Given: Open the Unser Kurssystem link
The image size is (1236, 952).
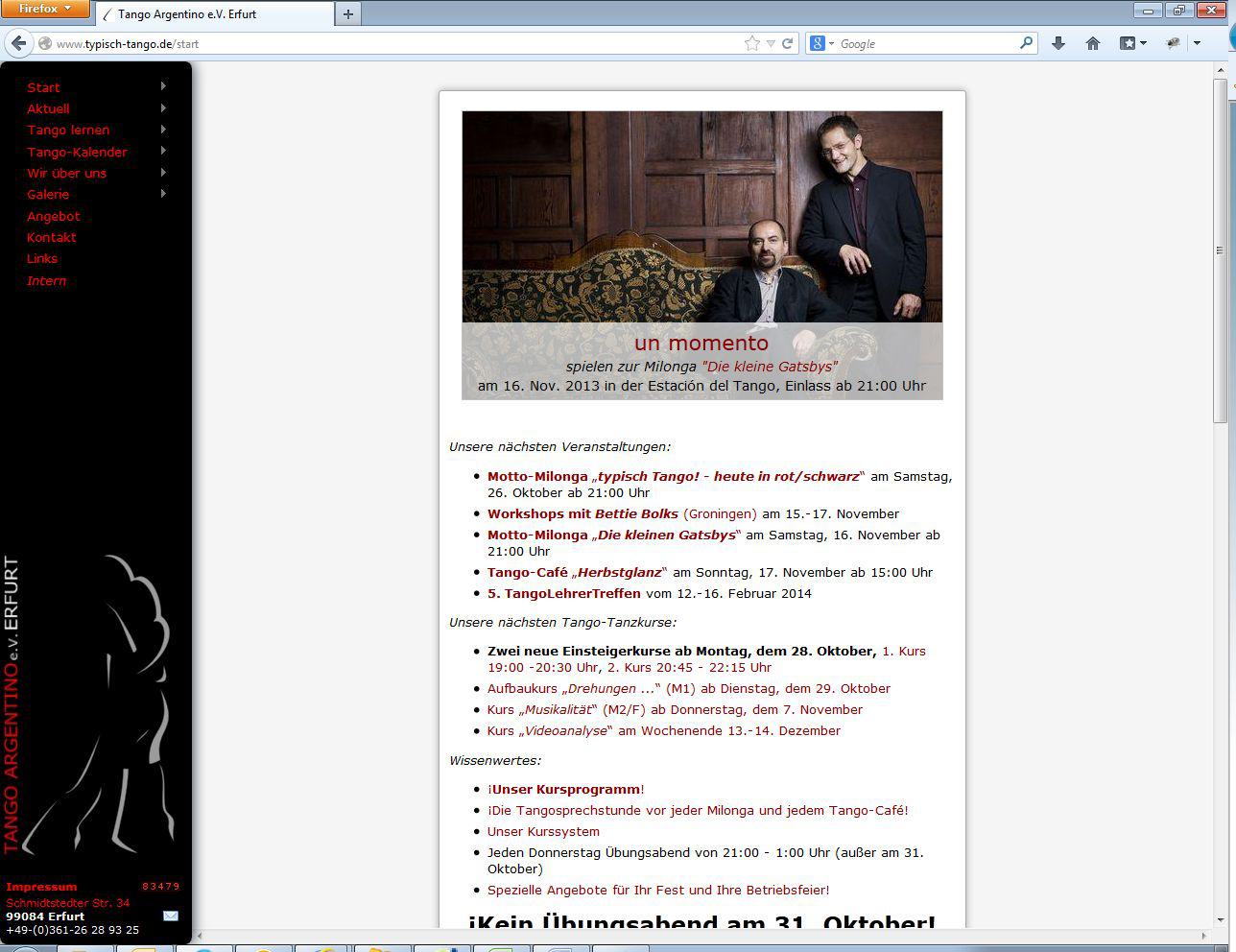Looking at the screenshot, I should pos(543,831).
